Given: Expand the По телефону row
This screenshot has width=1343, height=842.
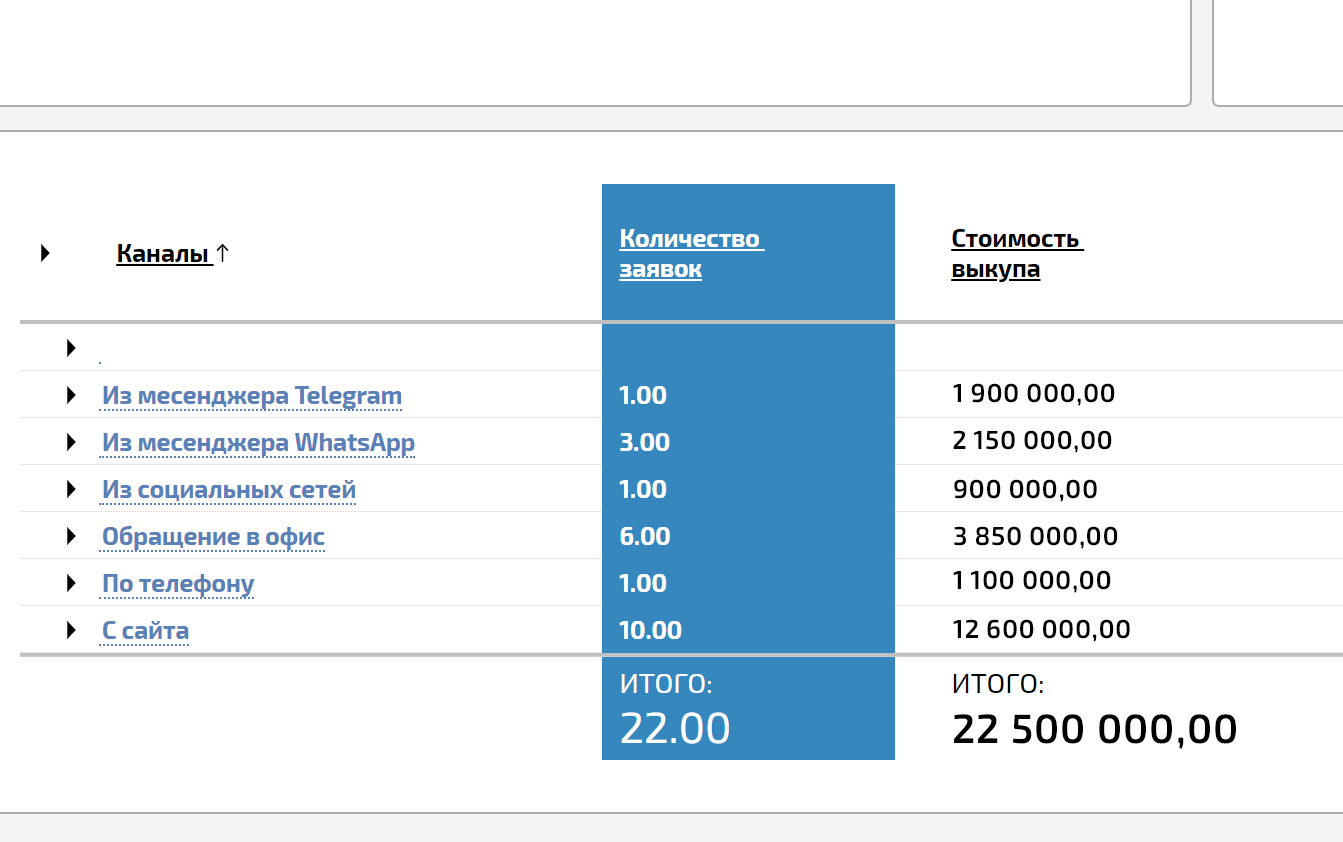Looking at the screenshot, I should (71, 583).
